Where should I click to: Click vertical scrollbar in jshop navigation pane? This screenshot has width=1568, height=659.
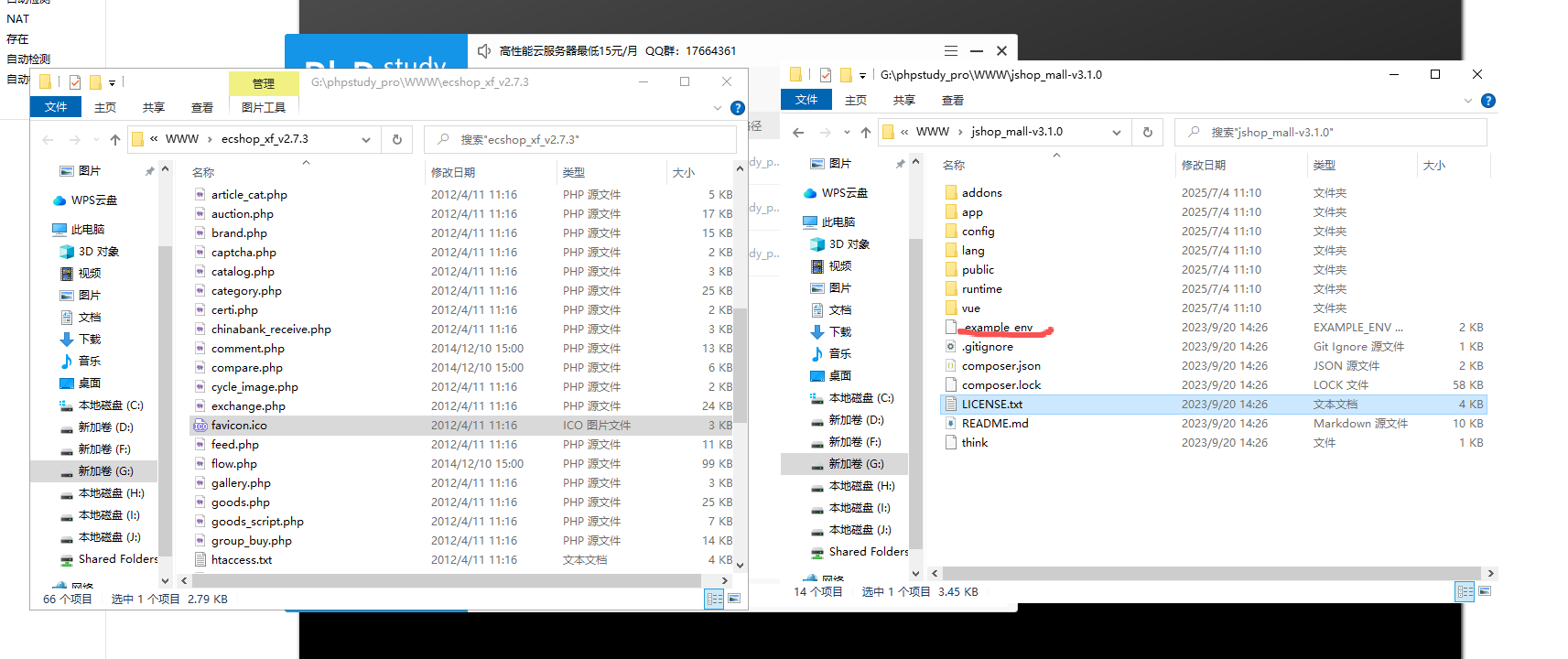[914, 394]
